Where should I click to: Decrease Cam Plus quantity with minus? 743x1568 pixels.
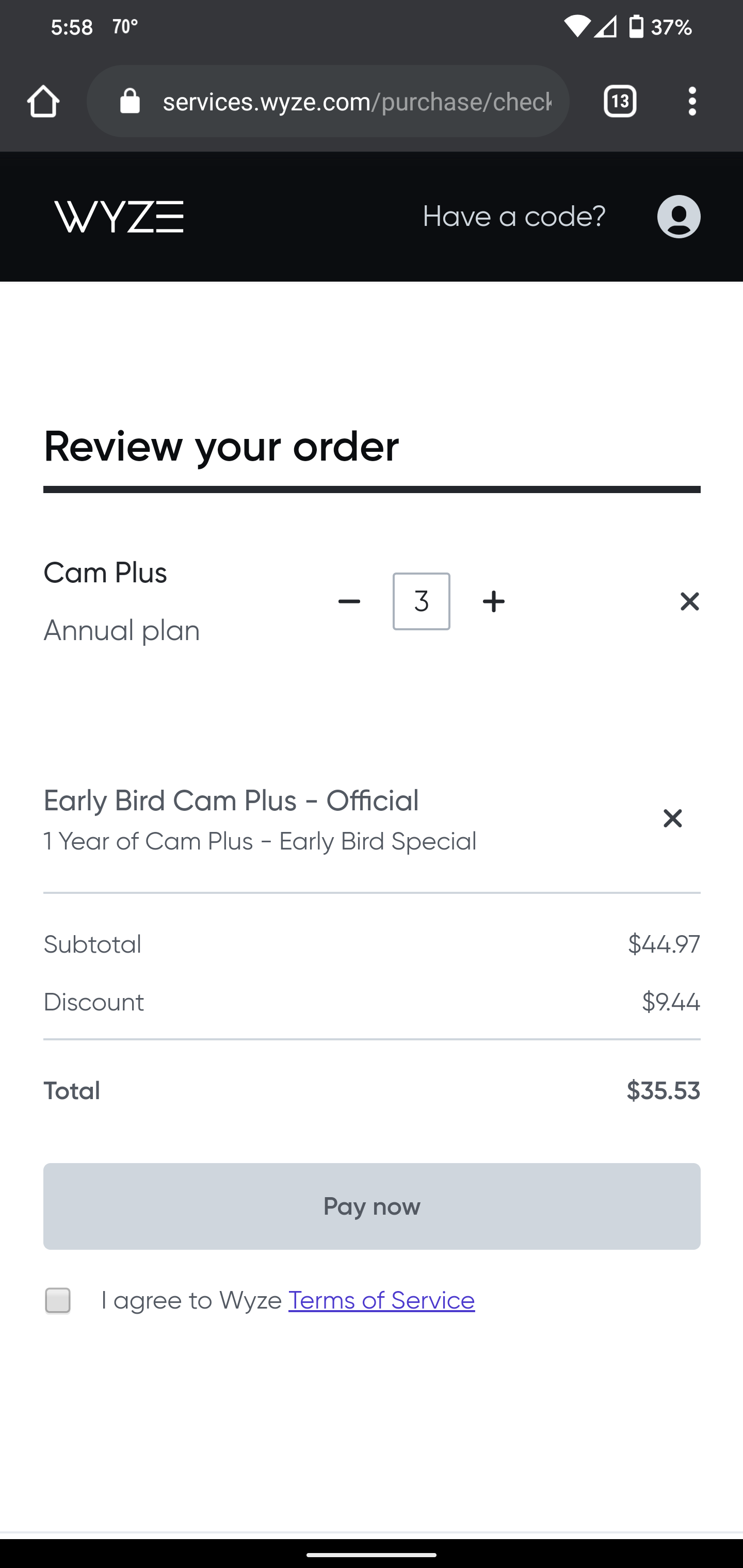tap(349, 602)
